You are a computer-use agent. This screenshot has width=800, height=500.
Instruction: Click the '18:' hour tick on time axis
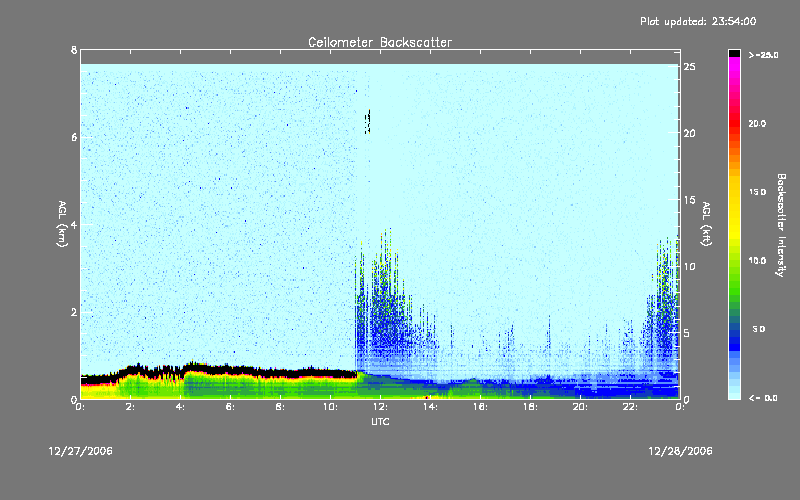[x=530, y=407]
